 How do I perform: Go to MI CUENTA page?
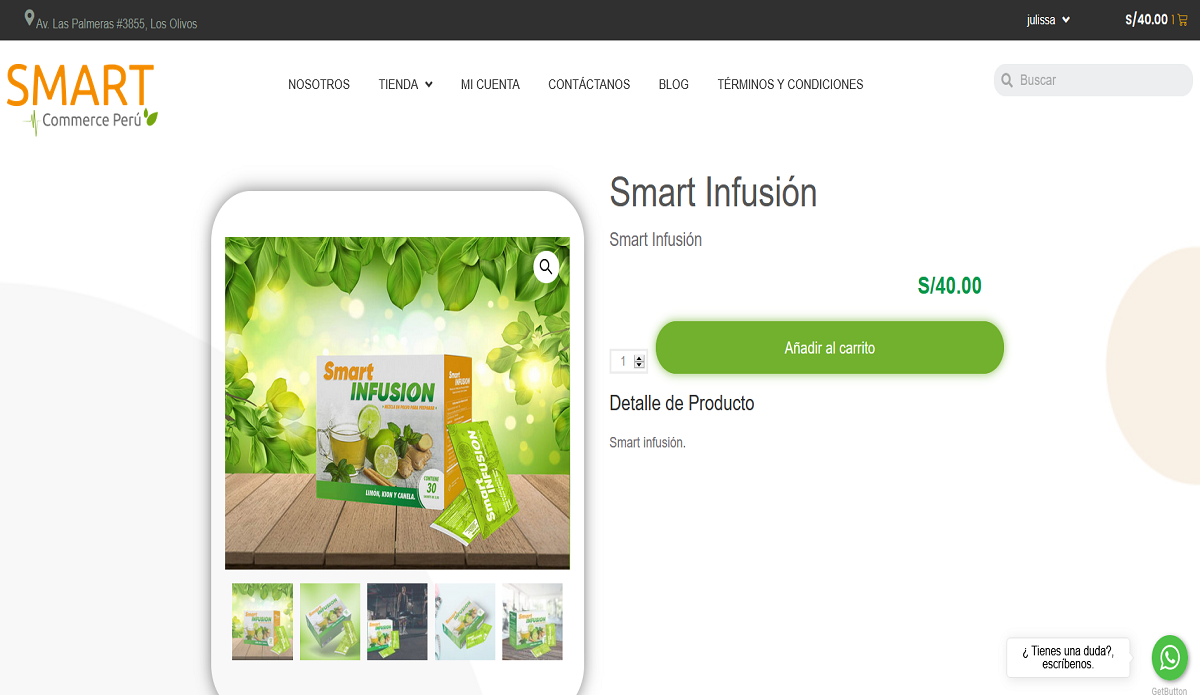point(490,85)
